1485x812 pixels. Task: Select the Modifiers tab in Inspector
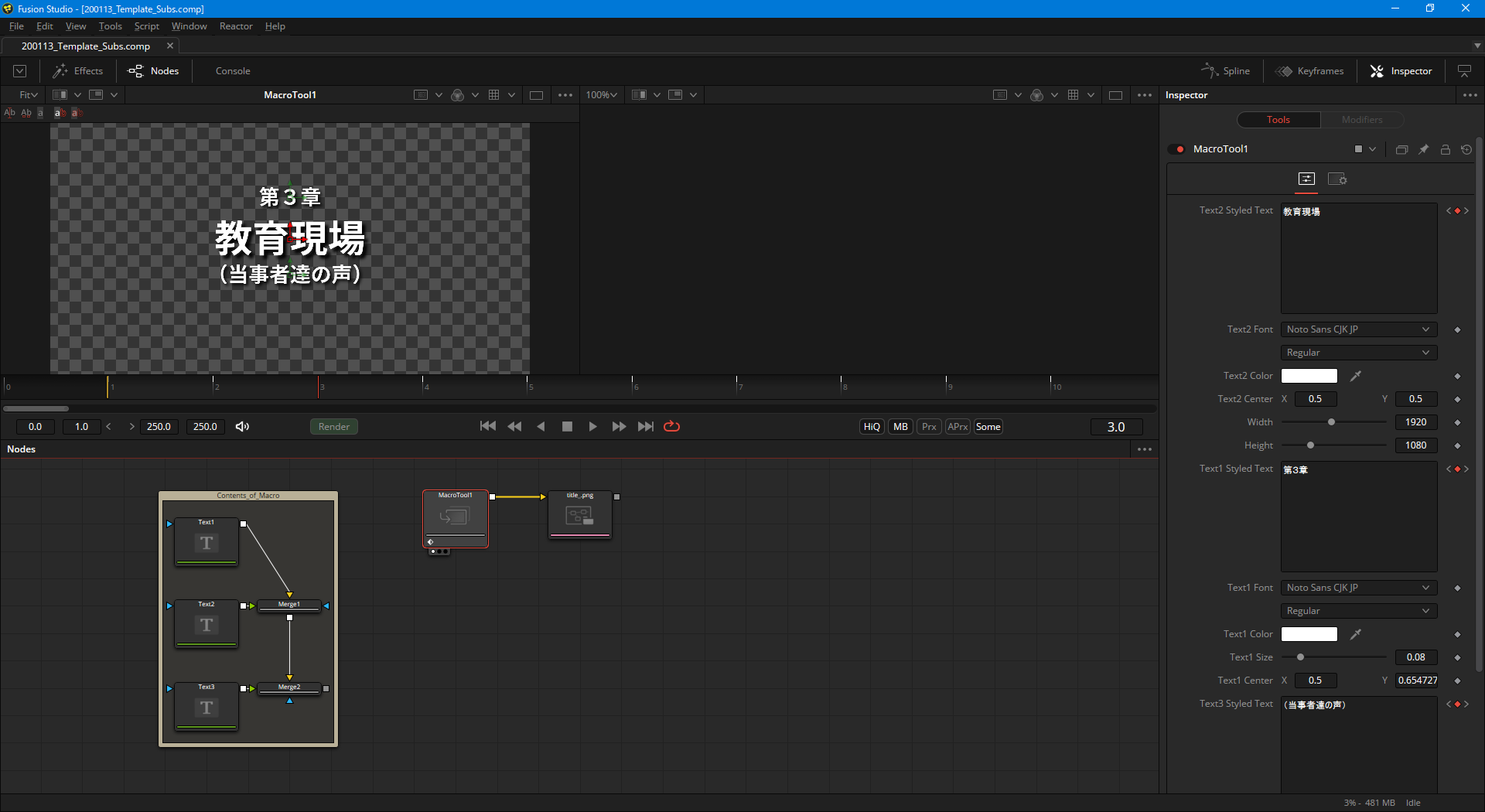1362,120
